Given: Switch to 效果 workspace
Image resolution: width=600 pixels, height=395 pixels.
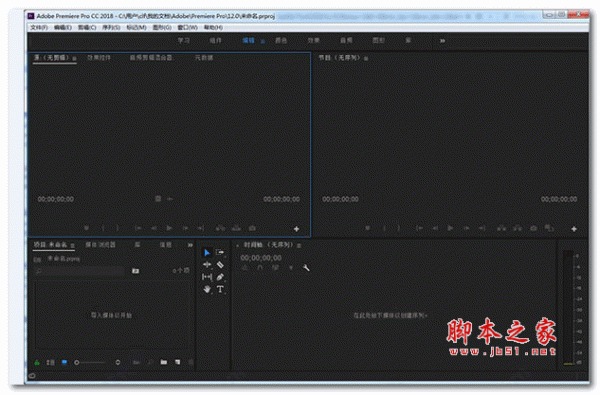Looking at the screenshot, I should (313, 41).
